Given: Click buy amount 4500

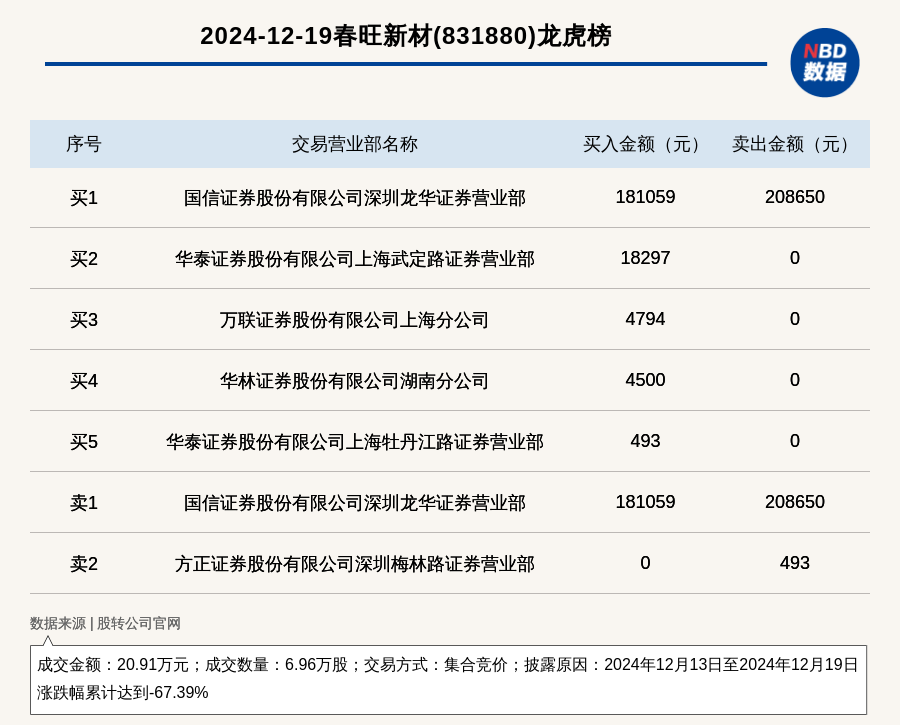Looking at the screenshot, I should coord(645,379).
